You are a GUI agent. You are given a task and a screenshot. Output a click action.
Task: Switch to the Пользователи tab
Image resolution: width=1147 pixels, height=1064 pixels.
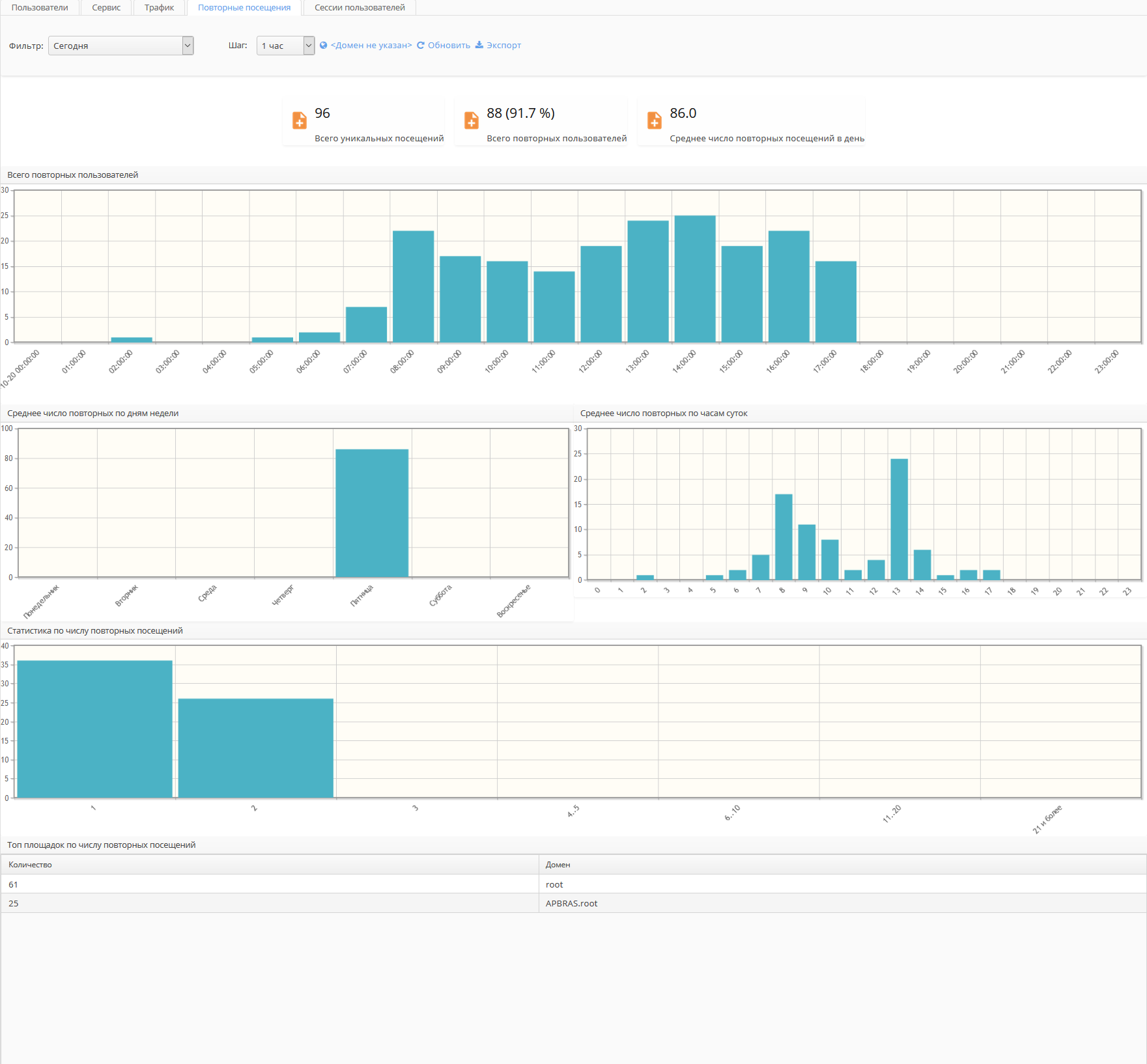(40, 8)
